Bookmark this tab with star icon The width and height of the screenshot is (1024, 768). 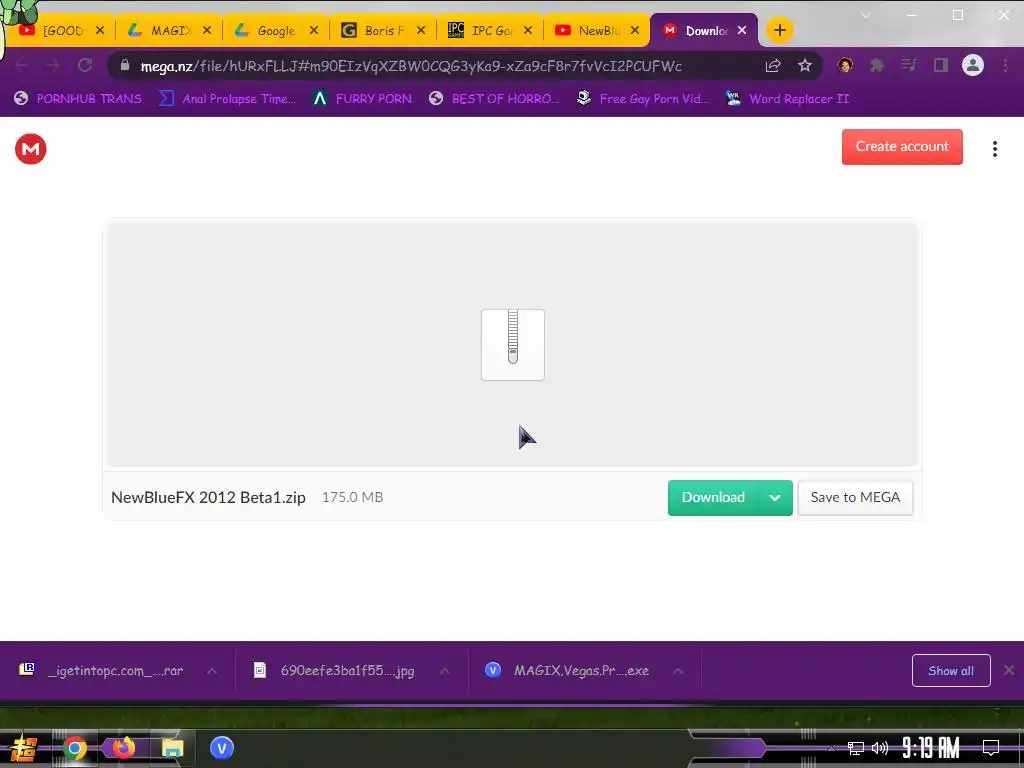pos(805,65)
